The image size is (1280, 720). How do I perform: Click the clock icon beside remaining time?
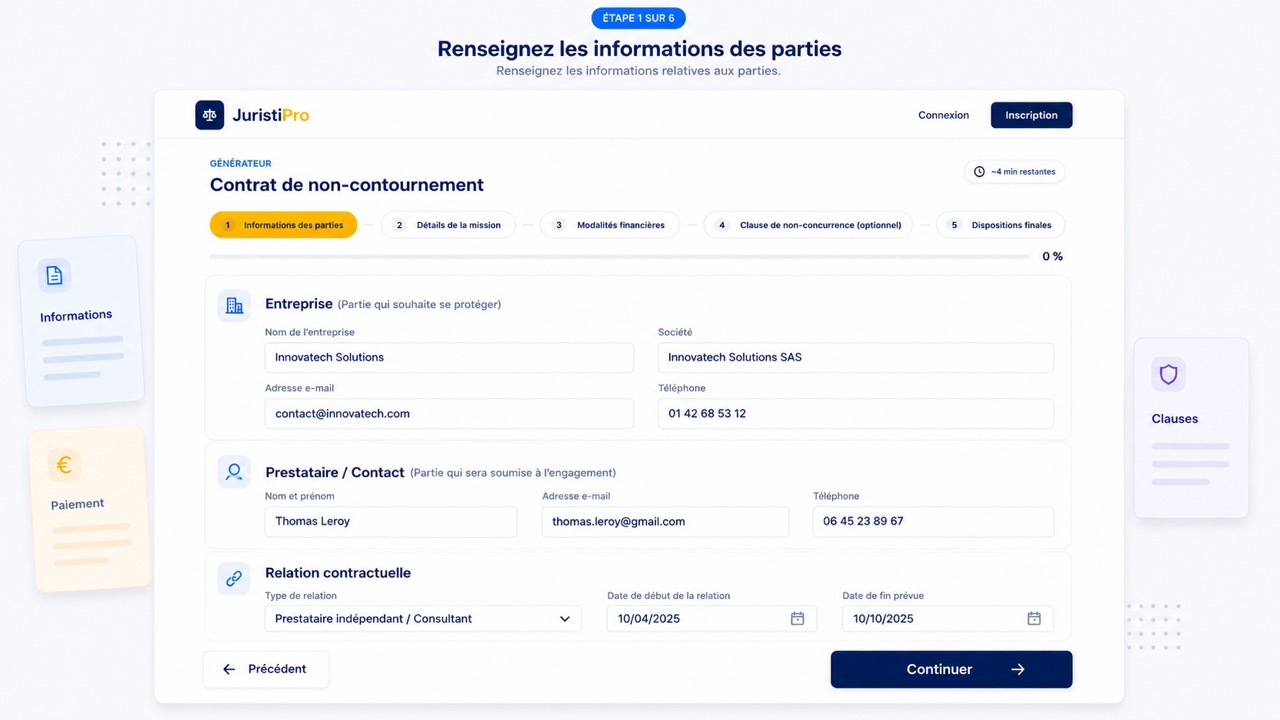point(980,172)
